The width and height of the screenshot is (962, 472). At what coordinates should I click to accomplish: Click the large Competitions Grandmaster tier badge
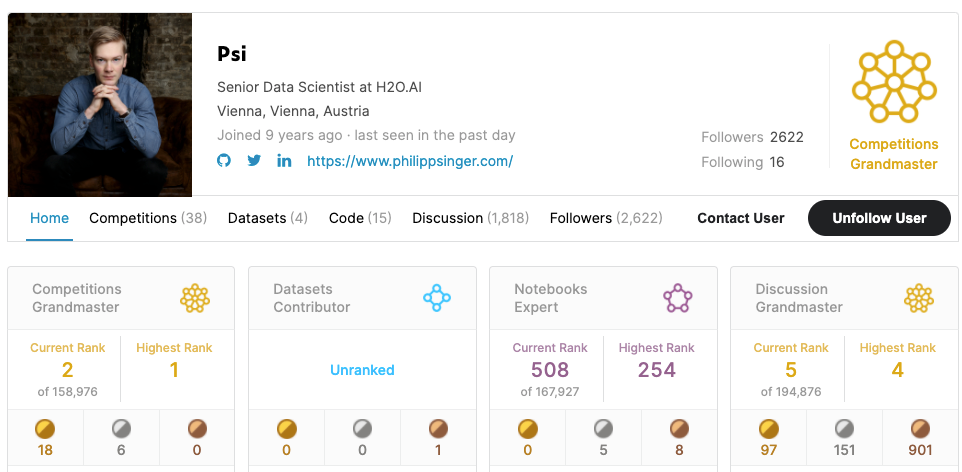(x=893, y=83)
